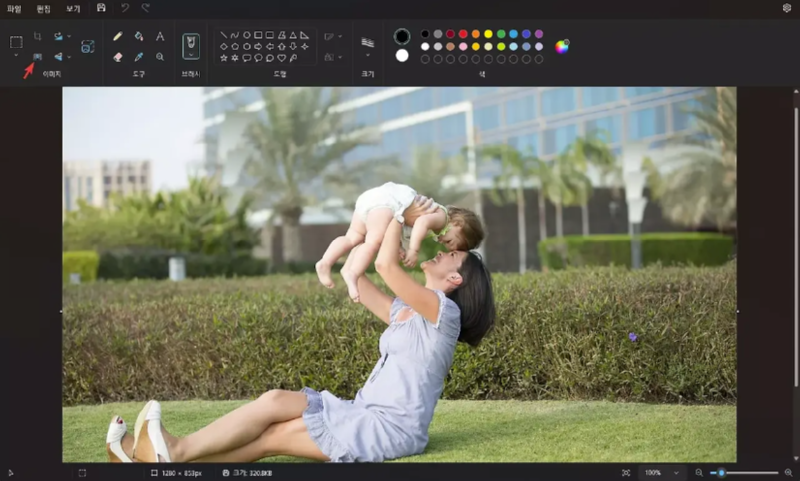This screenshot has width=800, height=481.
Task: Expand the Brushes dropdown
Action: (191, 57)
